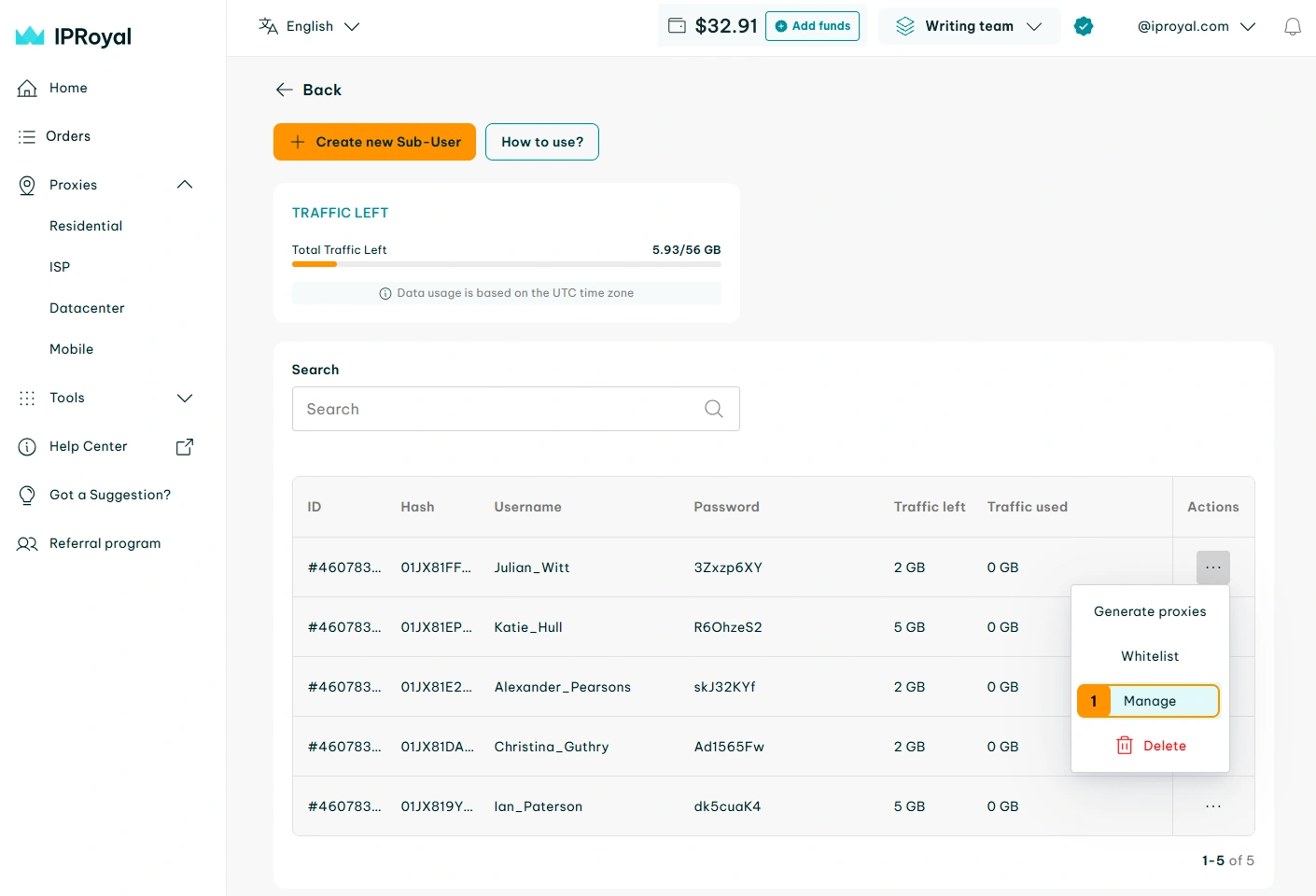Click hash 01JX81EP...
The image size is (1316, 896).
click(x=437, y=627)
